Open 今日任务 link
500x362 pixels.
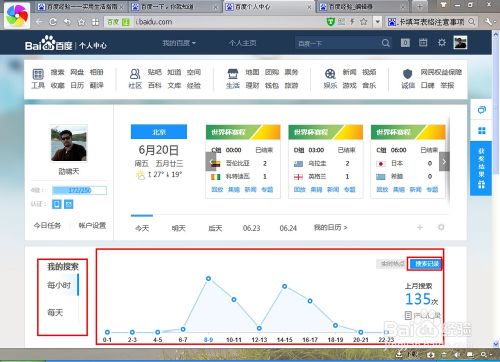point(47,225)
